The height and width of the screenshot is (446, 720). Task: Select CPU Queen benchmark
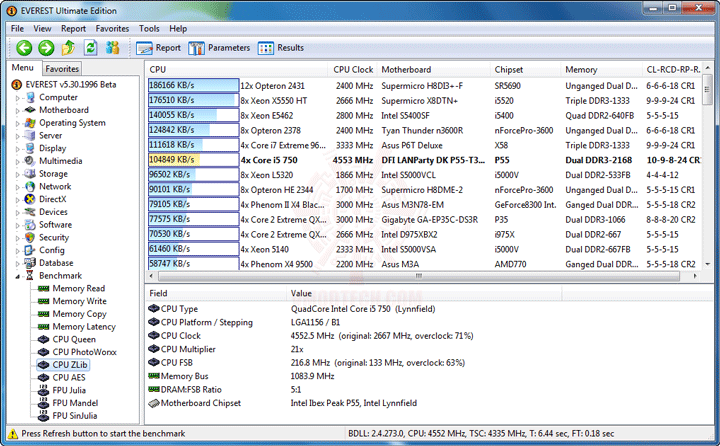(x=74, y=339)
